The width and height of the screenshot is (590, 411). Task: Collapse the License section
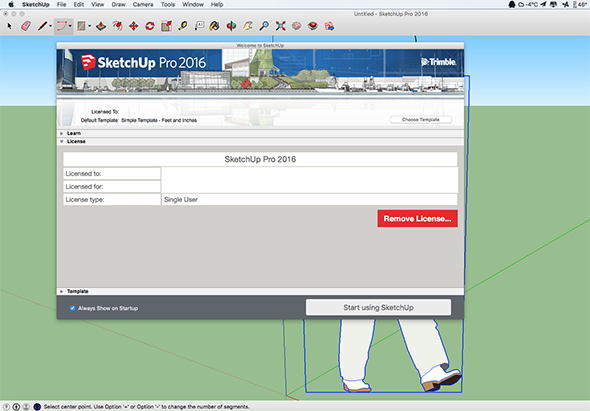coord(62,142)
